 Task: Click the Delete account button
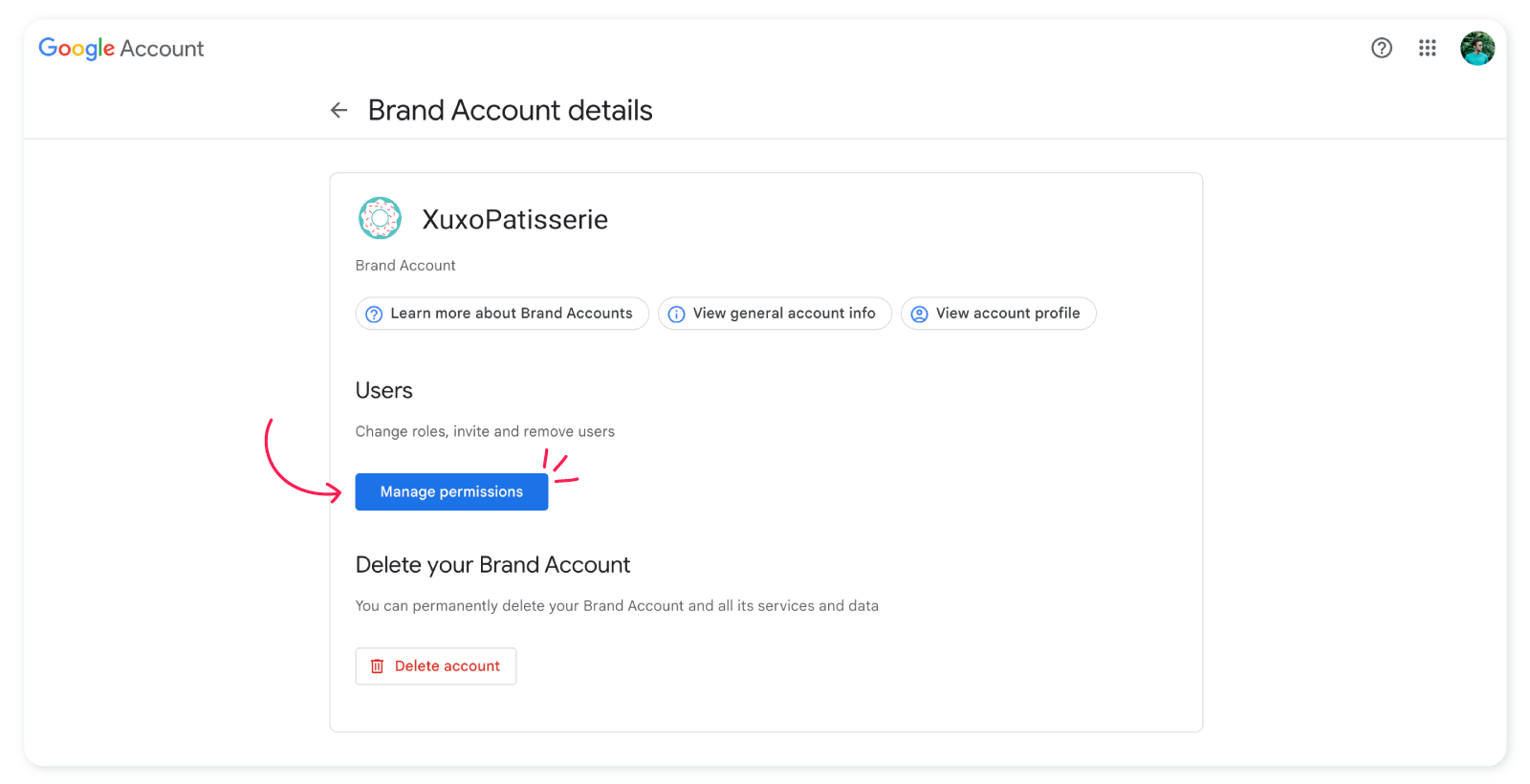click(436, 666)
